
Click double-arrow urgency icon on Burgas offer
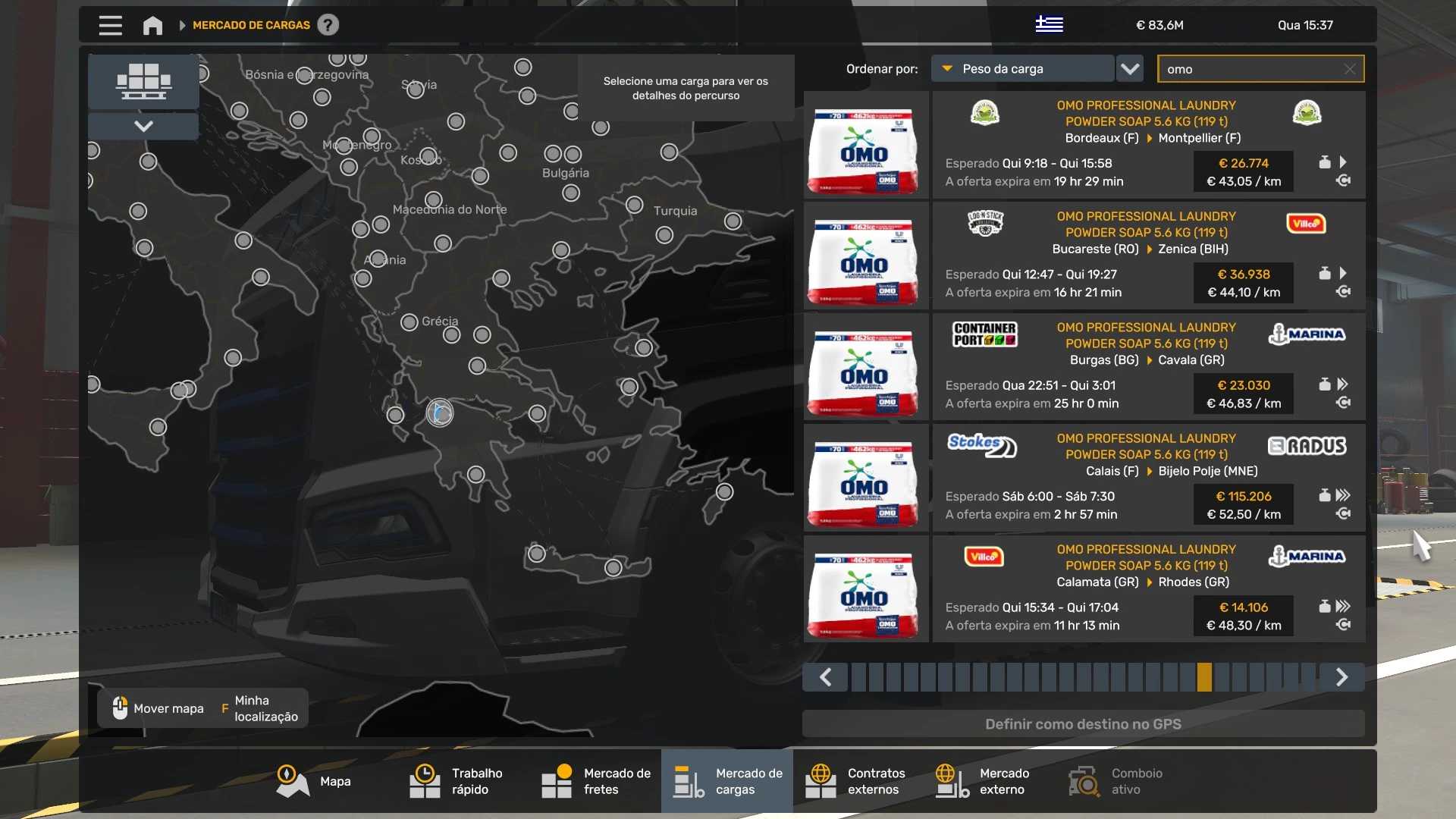pos(1343,384)
